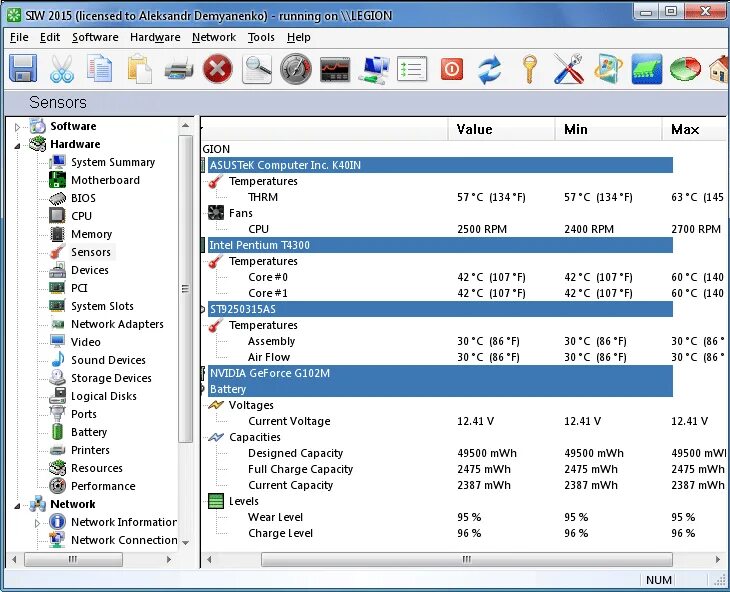Click the golden key toolbar icon
730x592 pixels.
[529, 69]
